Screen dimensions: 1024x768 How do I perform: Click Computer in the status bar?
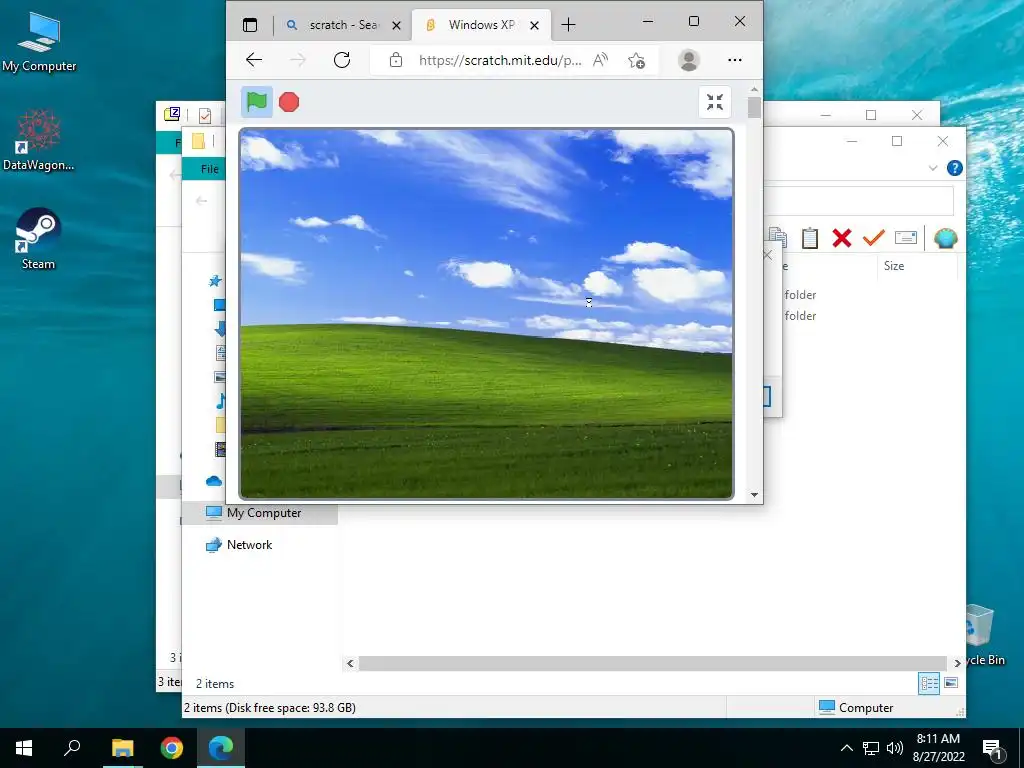[856, 708]
